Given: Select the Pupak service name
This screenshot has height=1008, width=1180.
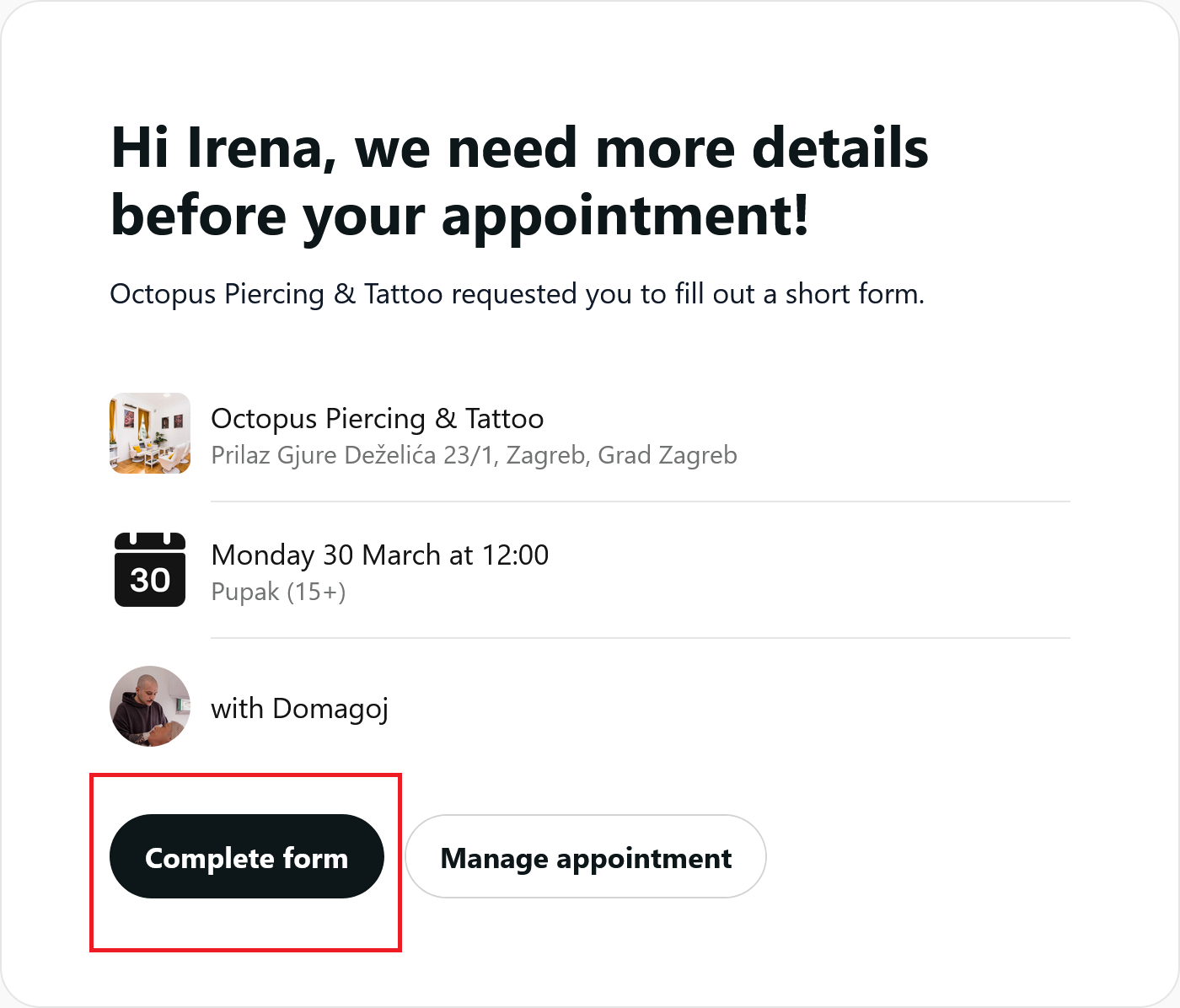Looking at the screenshot, I should 244,592.
